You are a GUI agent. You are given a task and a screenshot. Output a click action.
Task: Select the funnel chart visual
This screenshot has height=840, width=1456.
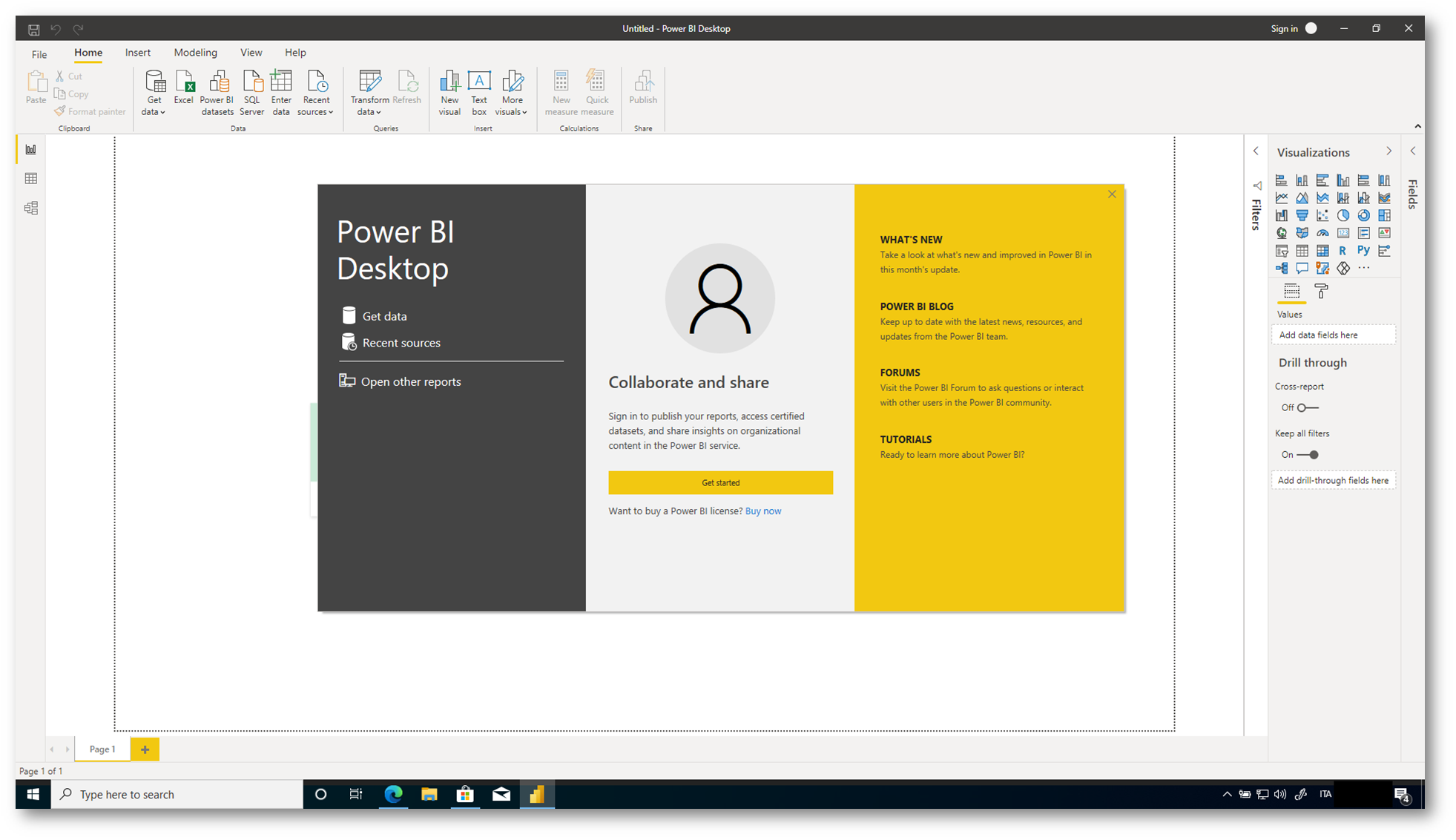tap(1302, 215)
